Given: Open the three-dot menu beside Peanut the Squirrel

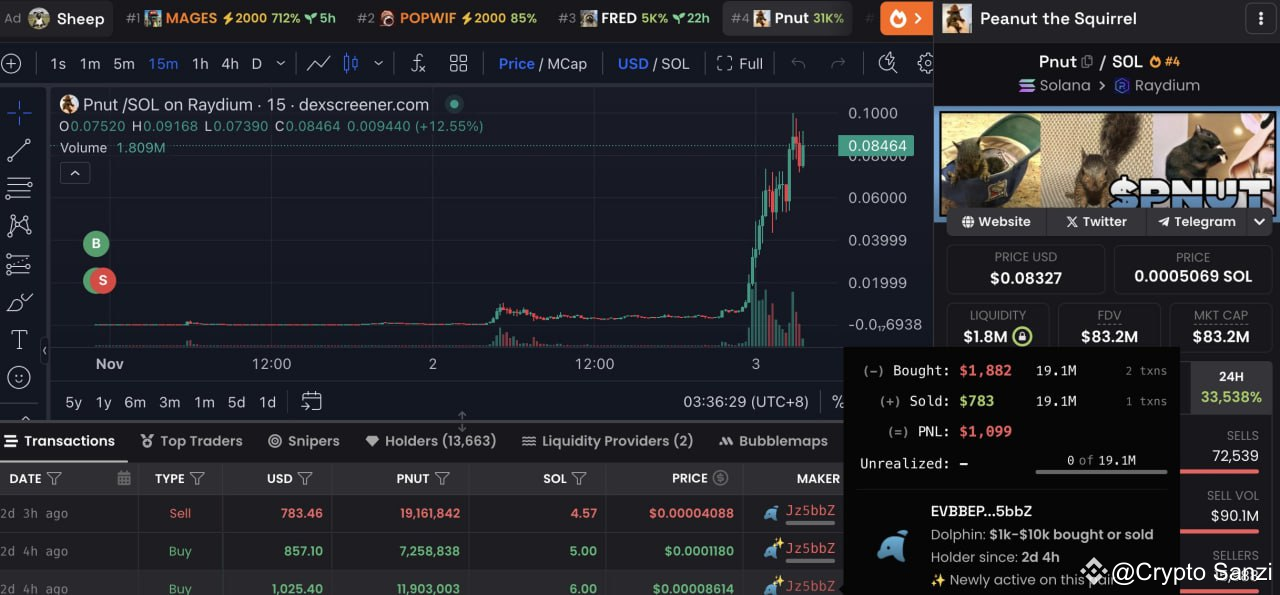Looking at the screenshot, I should click(1259, 18).
